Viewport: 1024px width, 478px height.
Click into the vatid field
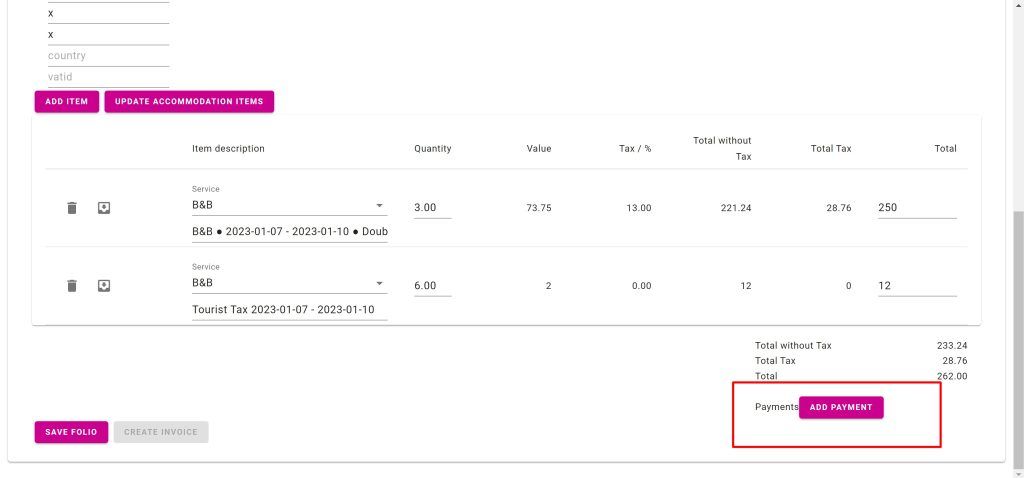click(x=108, y=77)
